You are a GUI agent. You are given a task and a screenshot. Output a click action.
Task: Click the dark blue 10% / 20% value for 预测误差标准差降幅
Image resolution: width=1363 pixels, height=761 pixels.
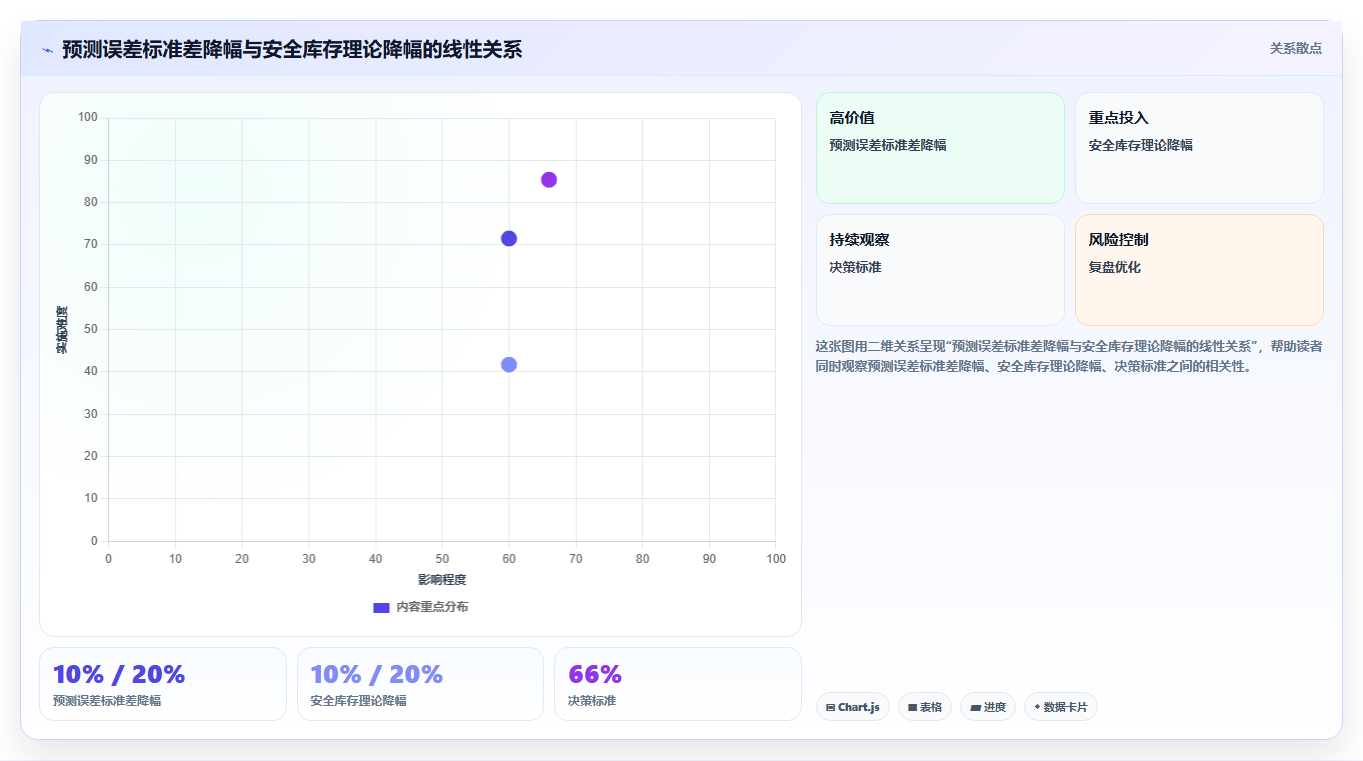coord(119,674)
